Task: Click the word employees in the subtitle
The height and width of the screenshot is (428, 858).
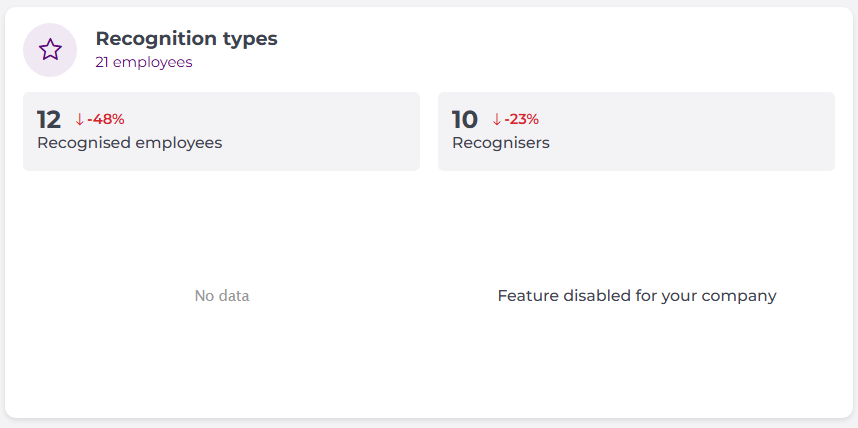Action: pyautogui.click(x=153, y=62)
